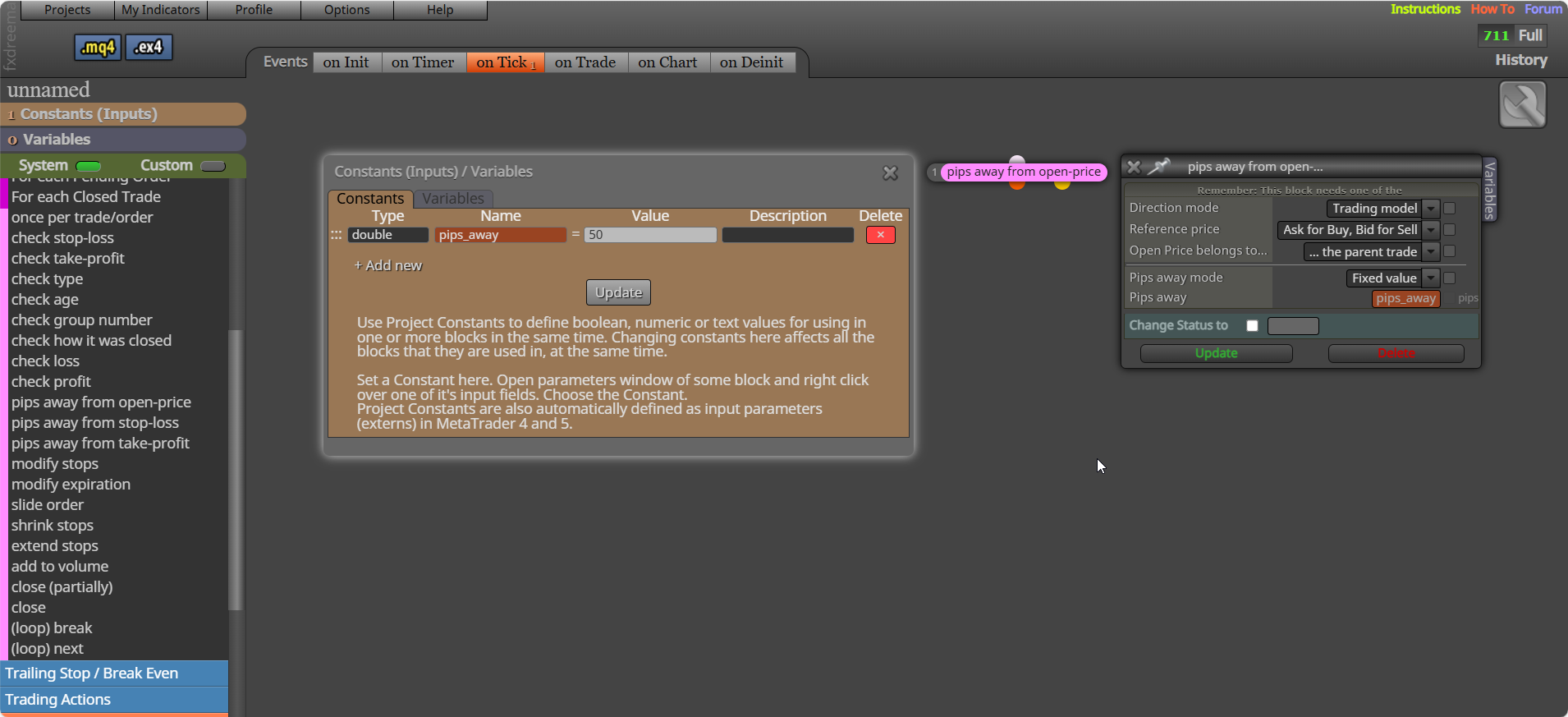Switch to the on Chart event tab

point(667,62)
